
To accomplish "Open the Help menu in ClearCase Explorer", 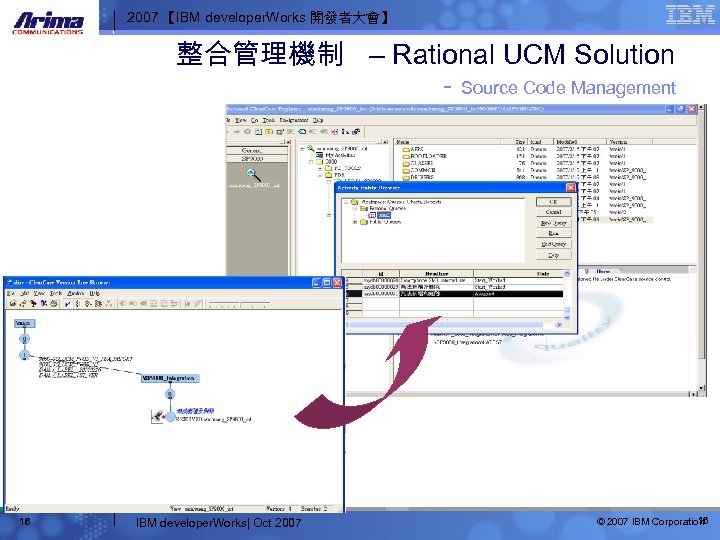I will pyautogui.click(x=318, y=120).
